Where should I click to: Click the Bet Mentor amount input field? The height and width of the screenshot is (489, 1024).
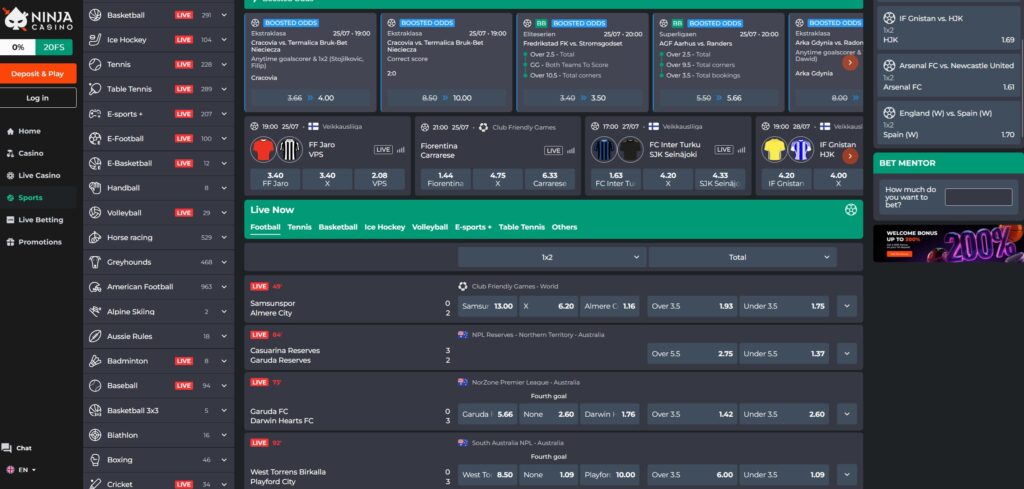point(978,197)
